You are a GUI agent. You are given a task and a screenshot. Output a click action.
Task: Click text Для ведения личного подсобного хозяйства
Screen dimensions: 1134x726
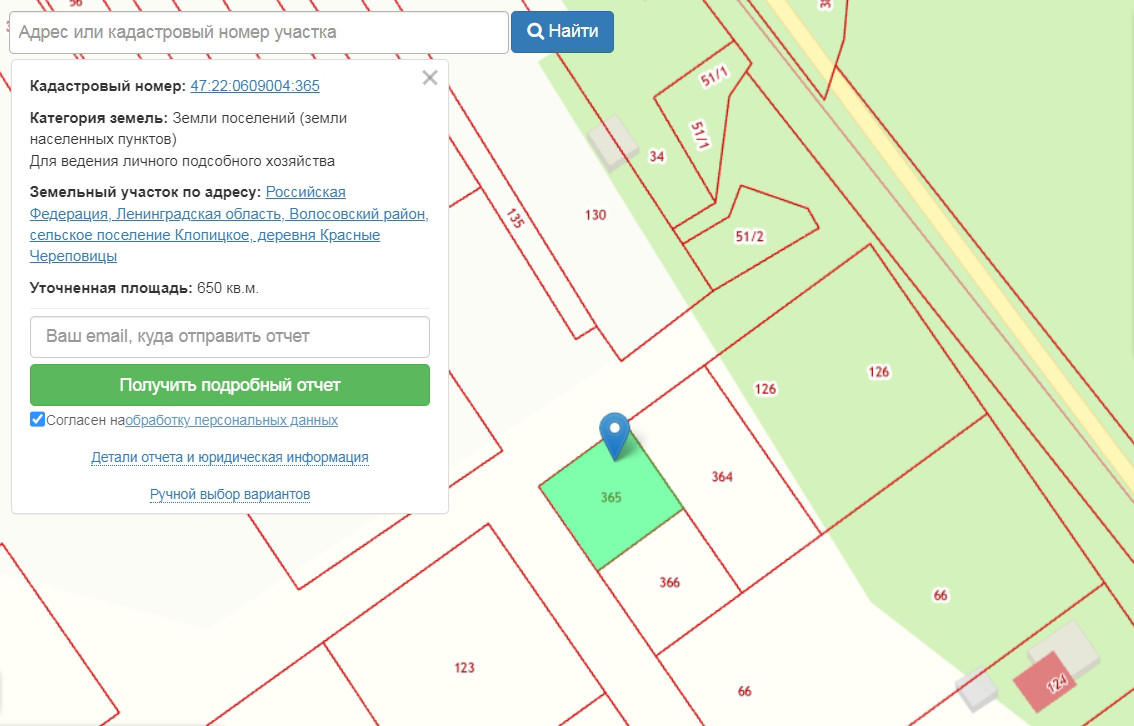point(182,161)
